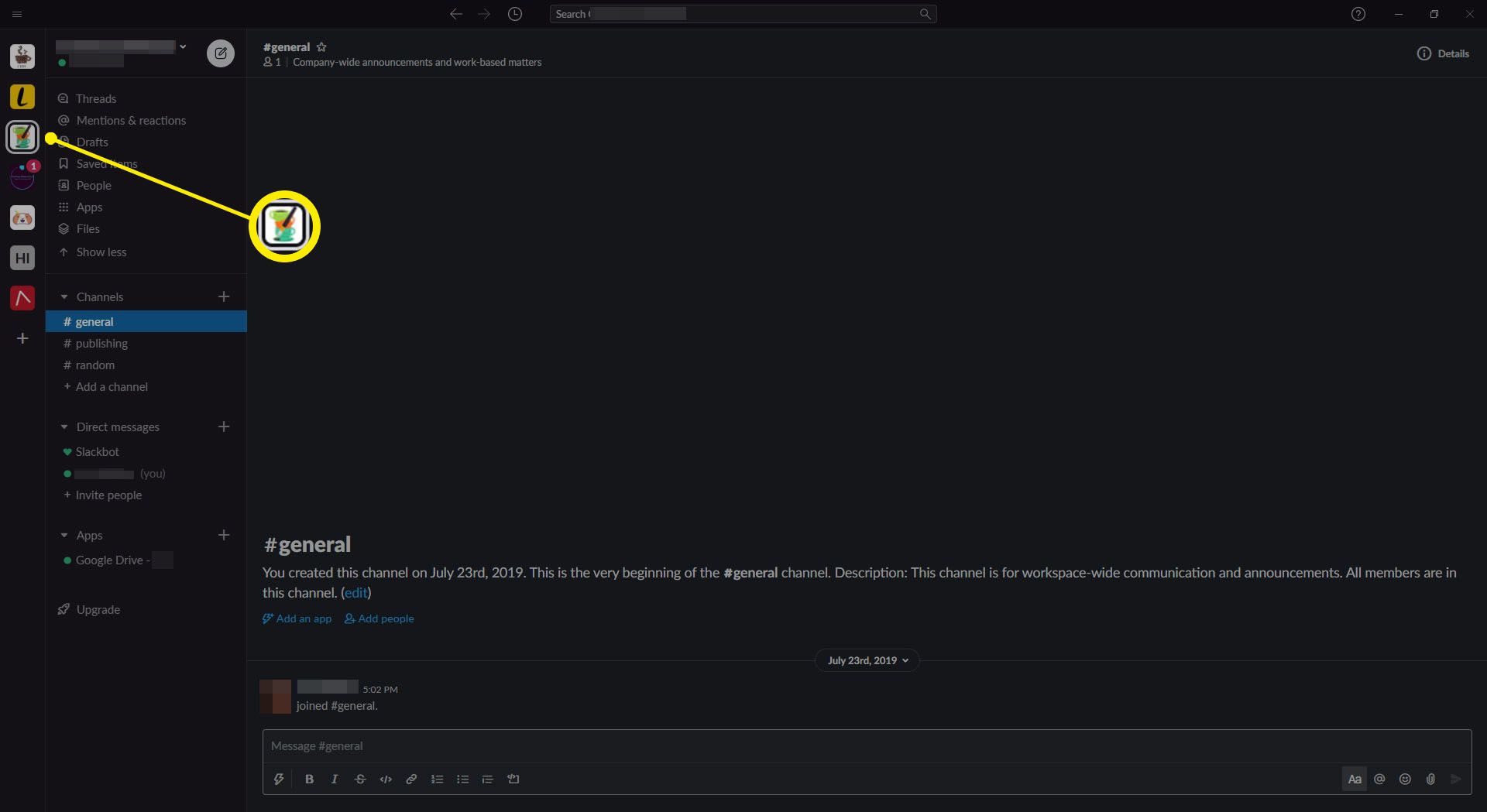Collapse the Channels section

pos(64,297)
